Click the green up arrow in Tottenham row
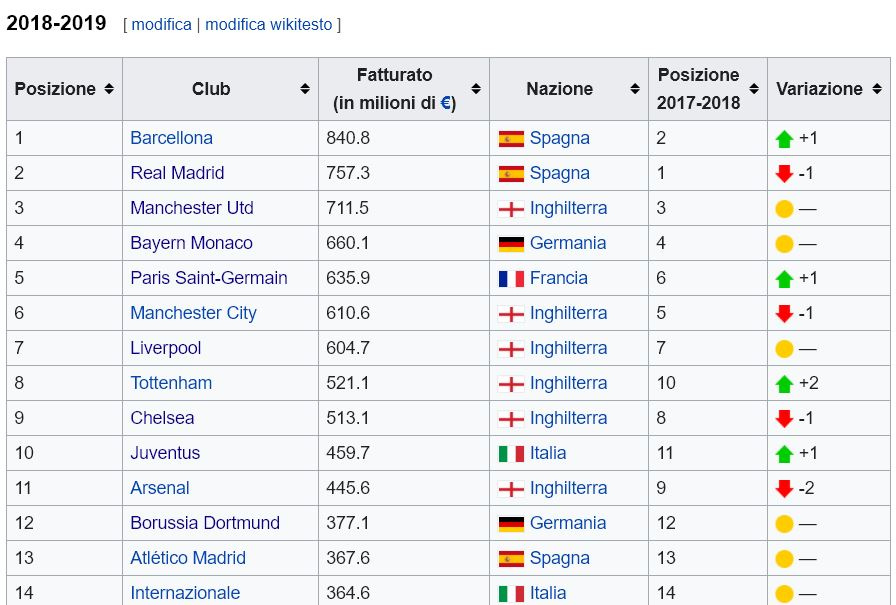The height and width of the screenshot is (605, 896). (x=784, y=384)
